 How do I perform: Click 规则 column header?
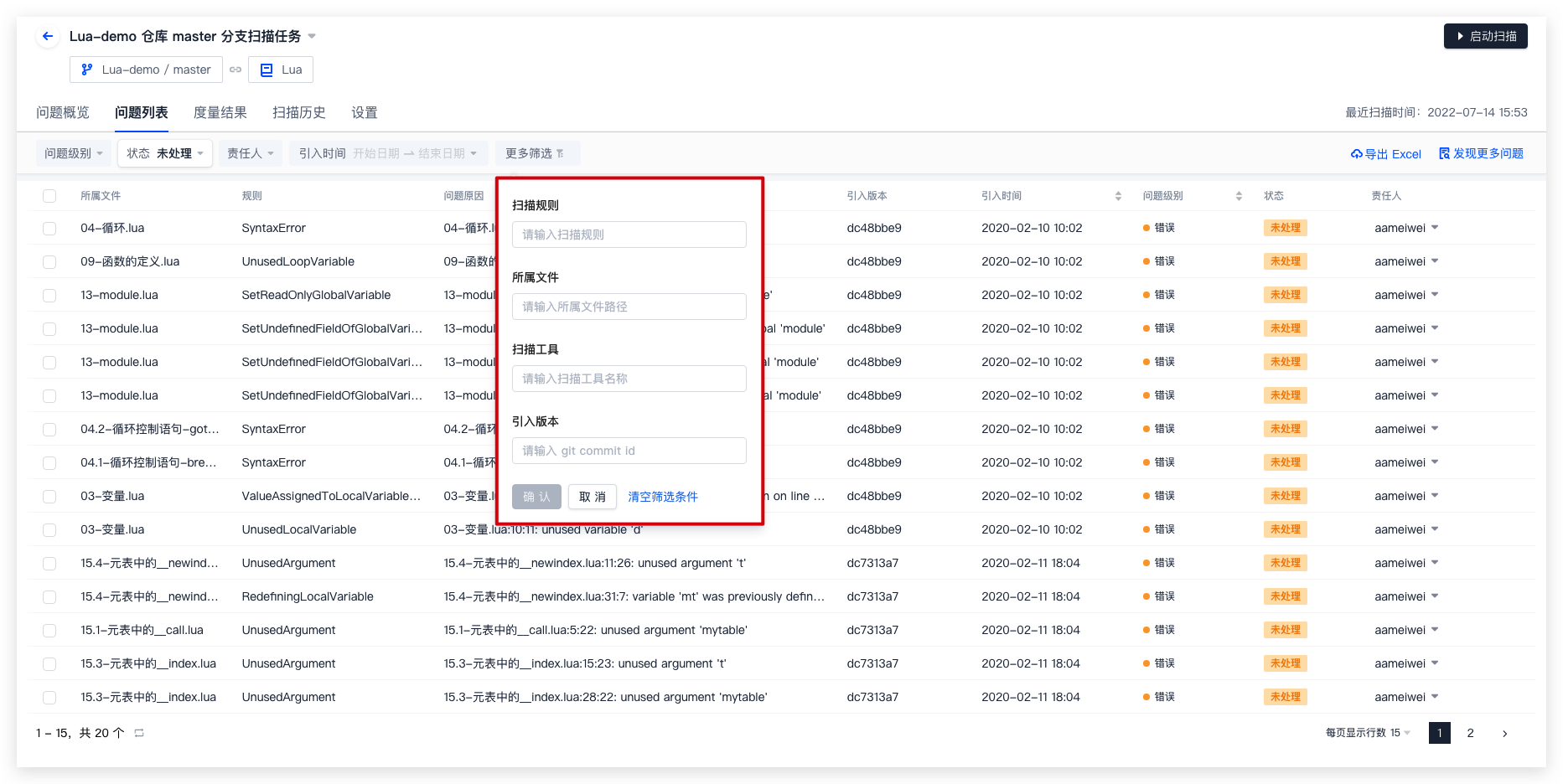252,196
